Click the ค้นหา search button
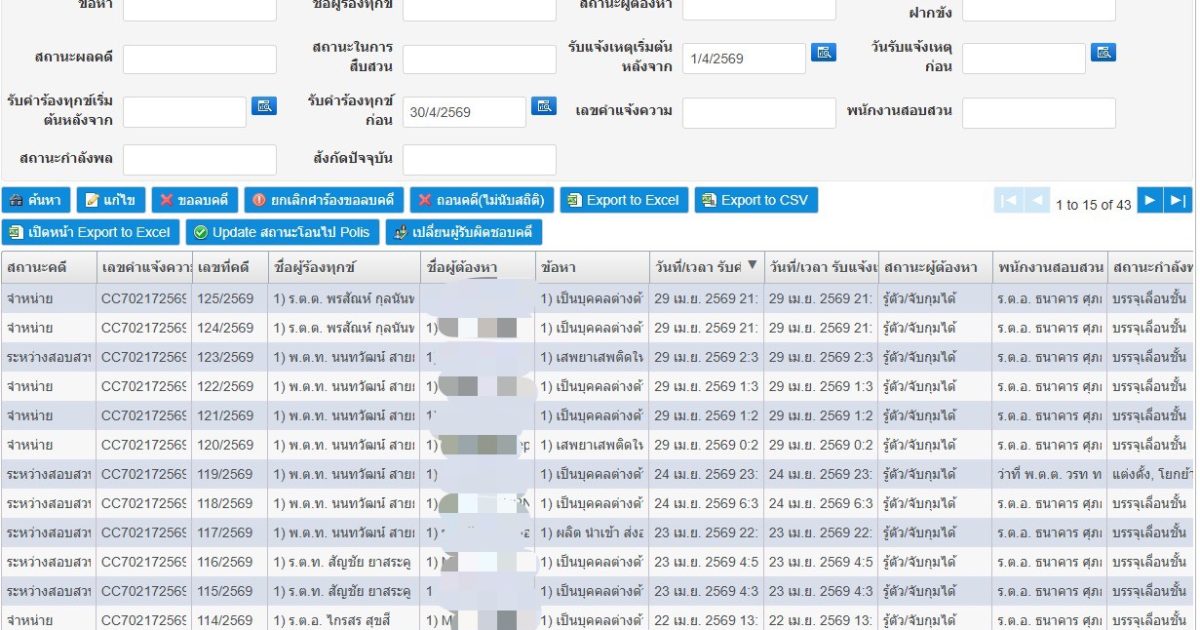This screenshot has height=630, width=1200. (36, 200)
